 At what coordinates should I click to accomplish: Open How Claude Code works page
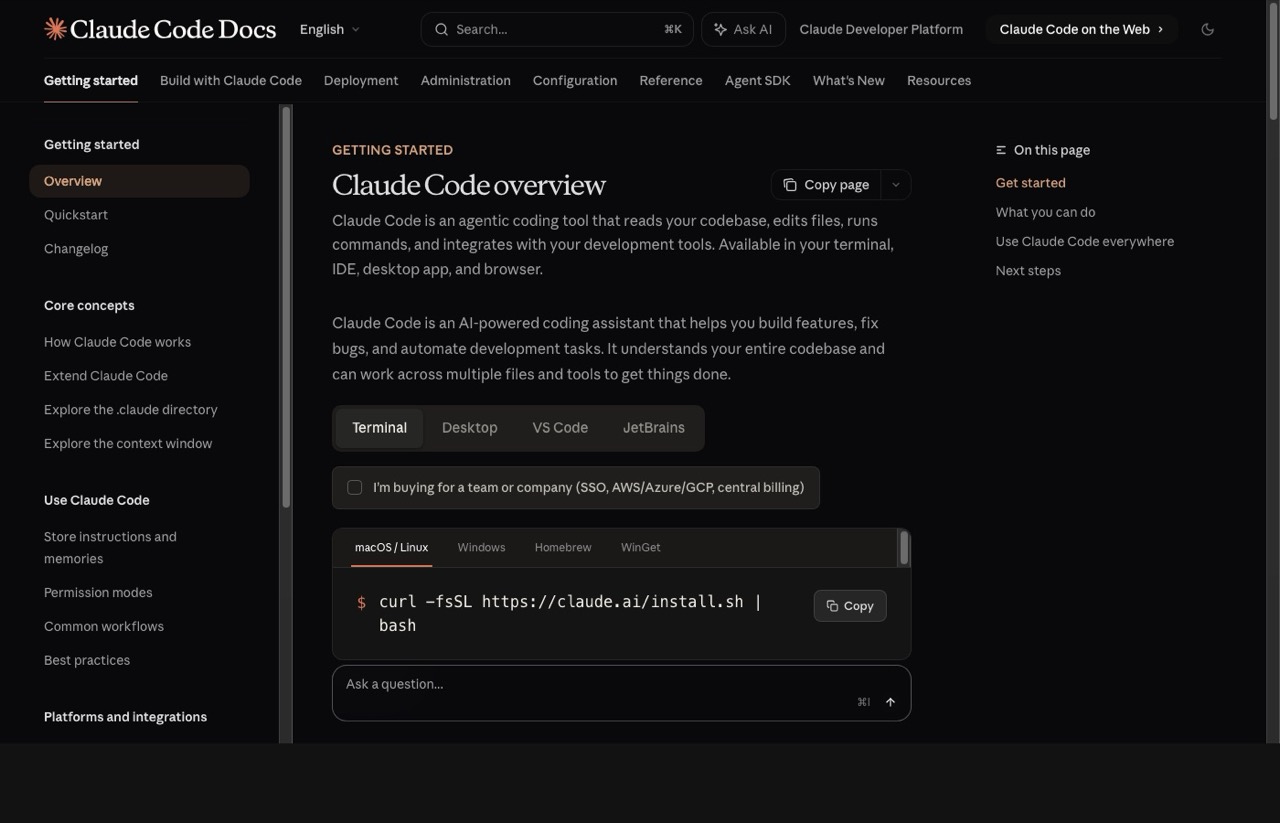coord(117,342)
